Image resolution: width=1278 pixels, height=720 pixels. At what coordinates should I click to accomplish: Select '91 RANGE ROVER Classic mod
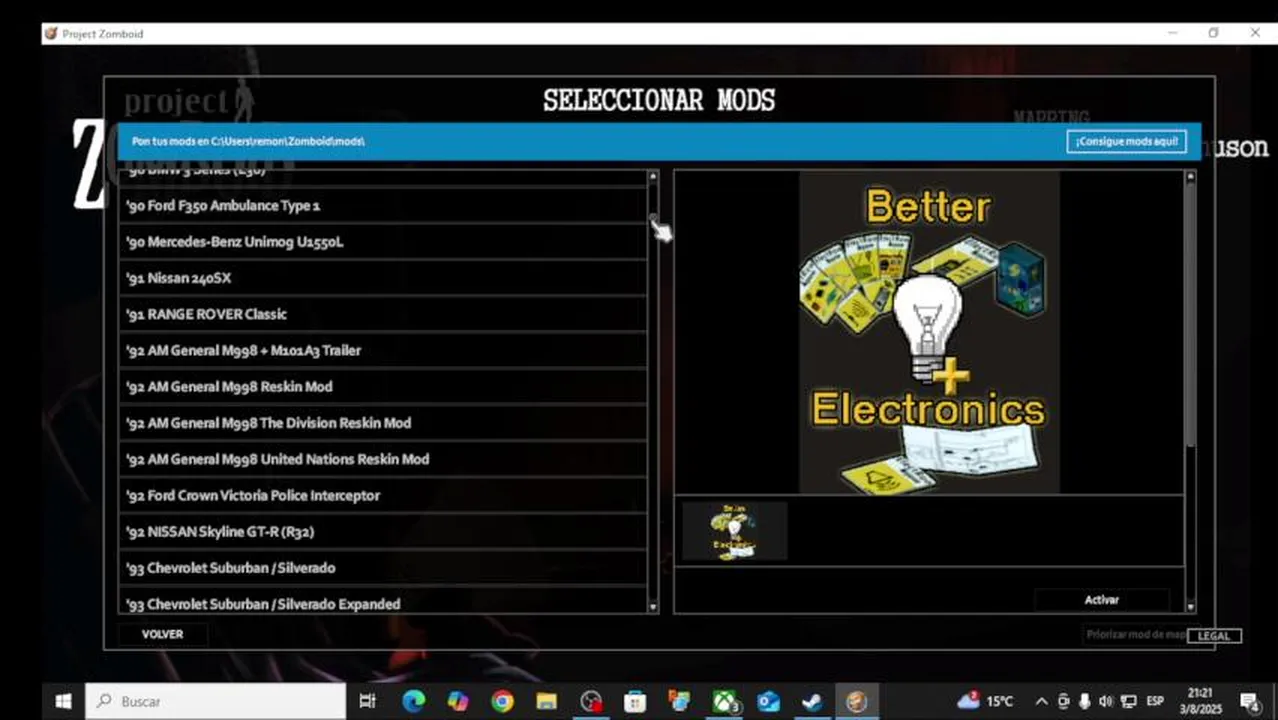[x=383, y=314]
